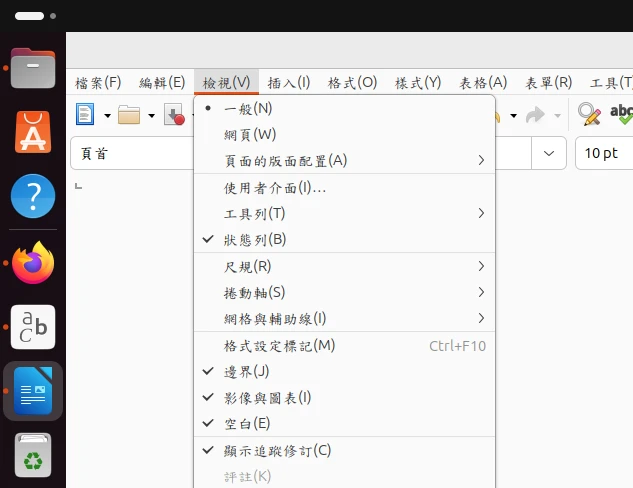Screen dimensions: 633x488
Task: Click the Activities pill in top bar
Action: [29, 16]
